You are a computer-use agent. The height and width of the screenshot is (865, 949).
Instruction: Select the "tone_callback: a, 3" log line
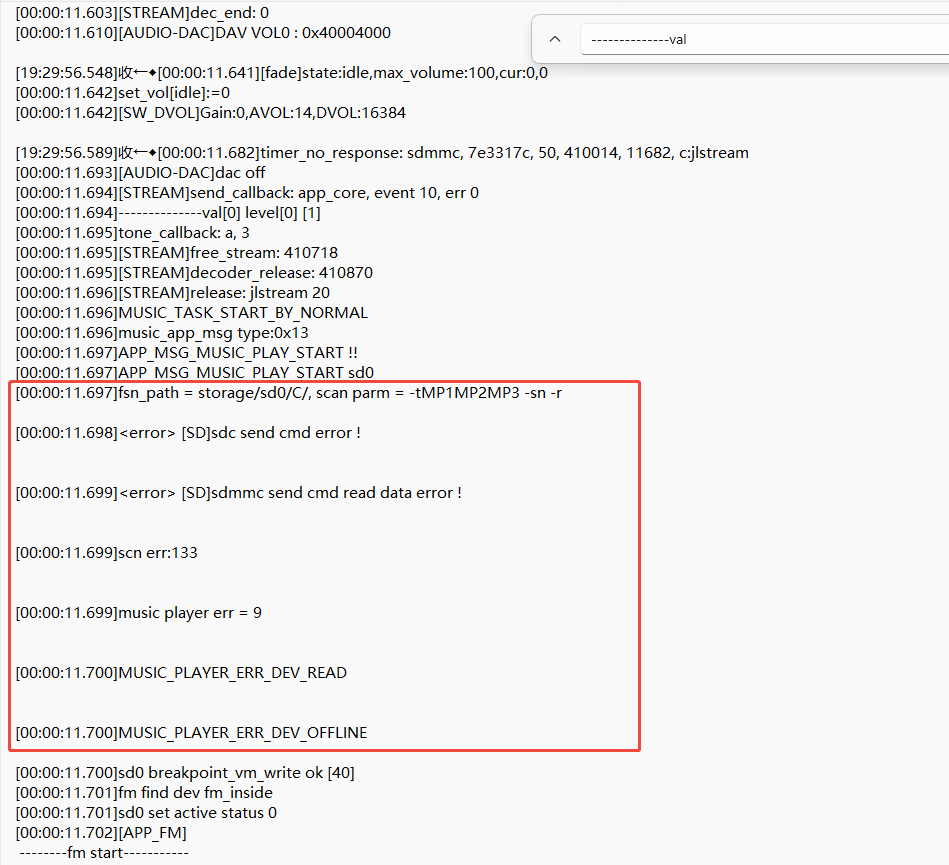(133, 232)
